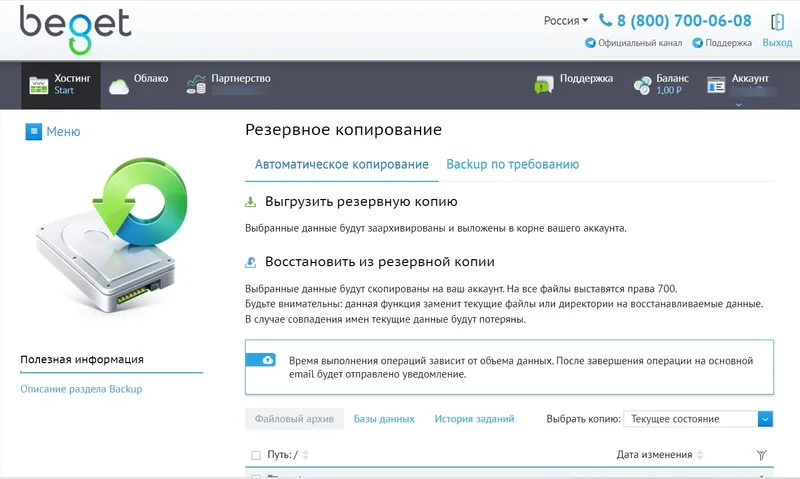Viewport: 800px width, 479px height.
Task: Click the phone number 8 (800) 700-06-08
Action: 684,21
